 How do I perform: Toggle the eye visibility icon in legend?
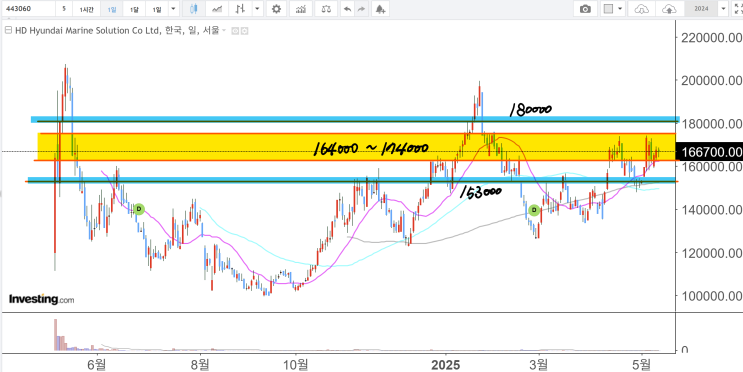click(x=235, y=31)
